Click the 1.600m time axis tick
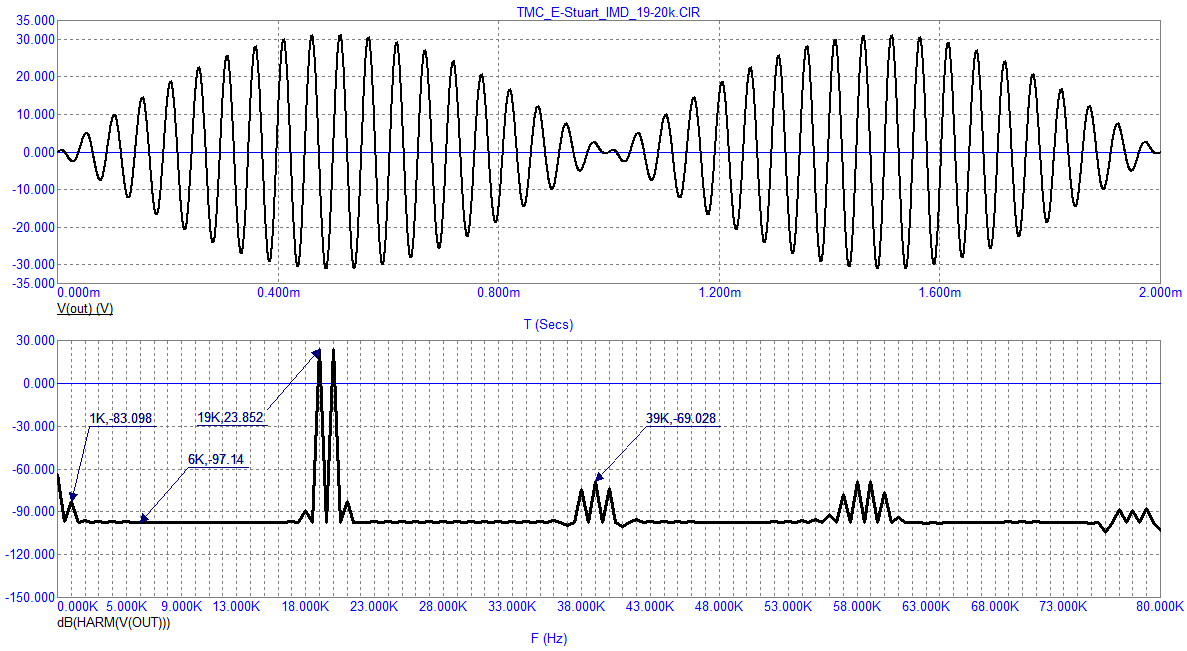Viewport: 1187px width, 651px height. click(x=939, y=292)
